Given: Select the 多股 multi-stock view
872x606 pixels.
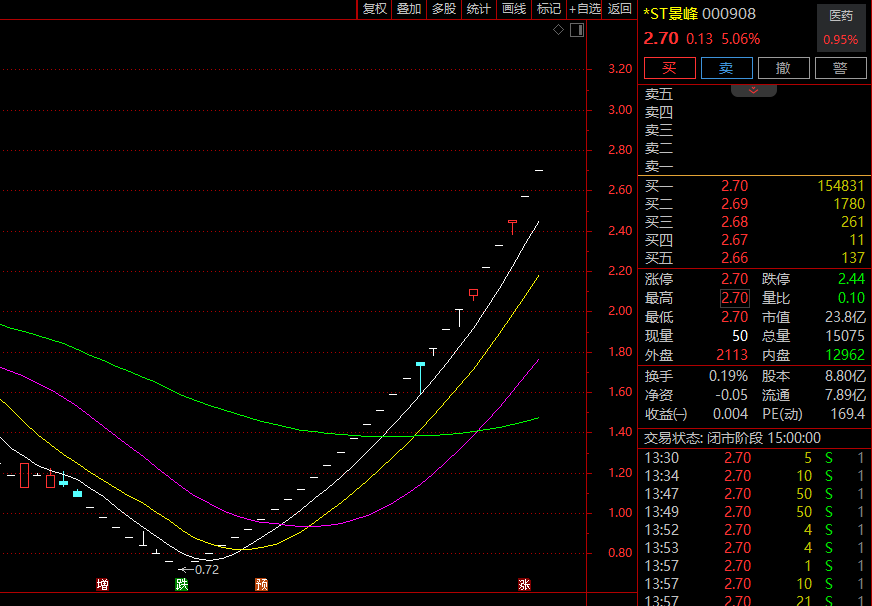Looking at the screenshot, I should click(444, 9).
